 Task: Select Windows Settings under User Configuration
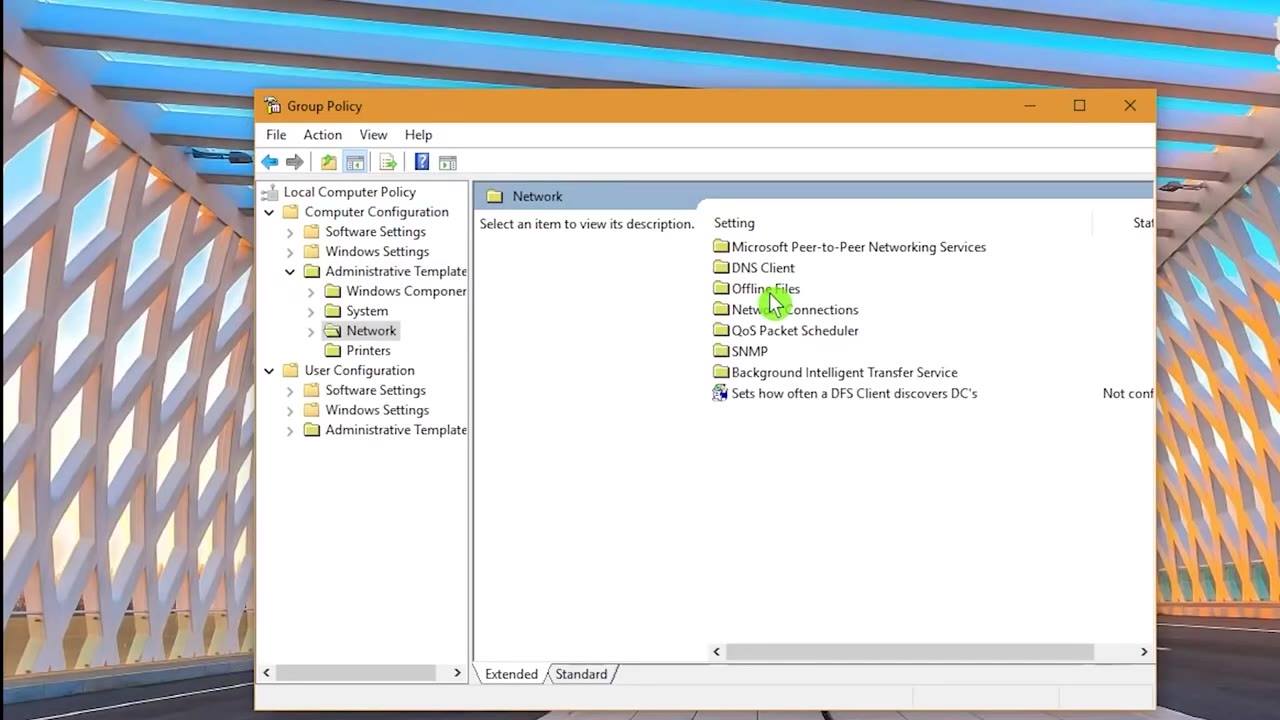click(x=377, y=410)
